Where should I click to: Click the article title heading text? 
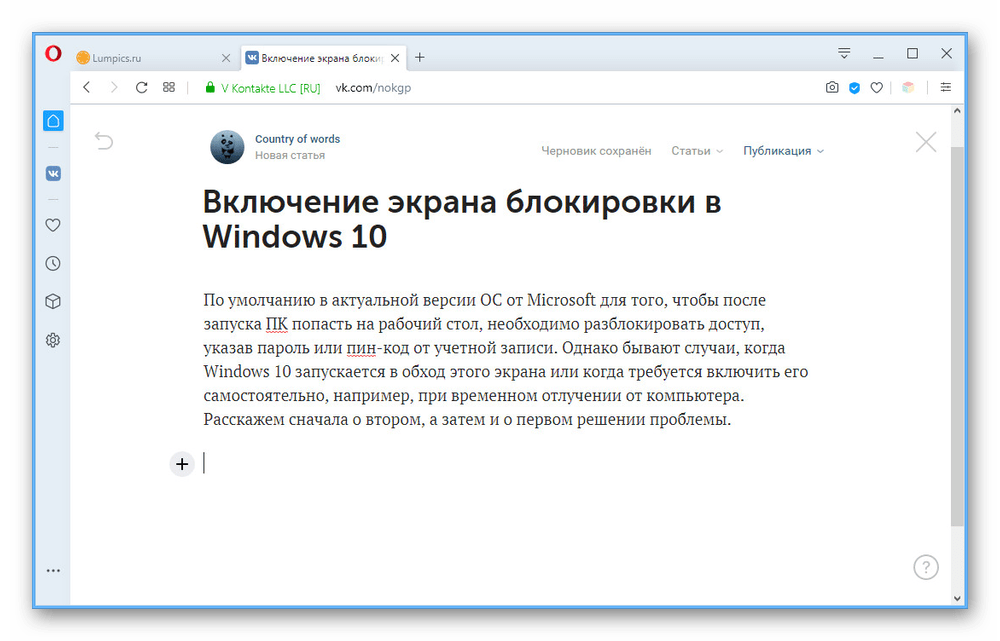(x=462, y=219)
